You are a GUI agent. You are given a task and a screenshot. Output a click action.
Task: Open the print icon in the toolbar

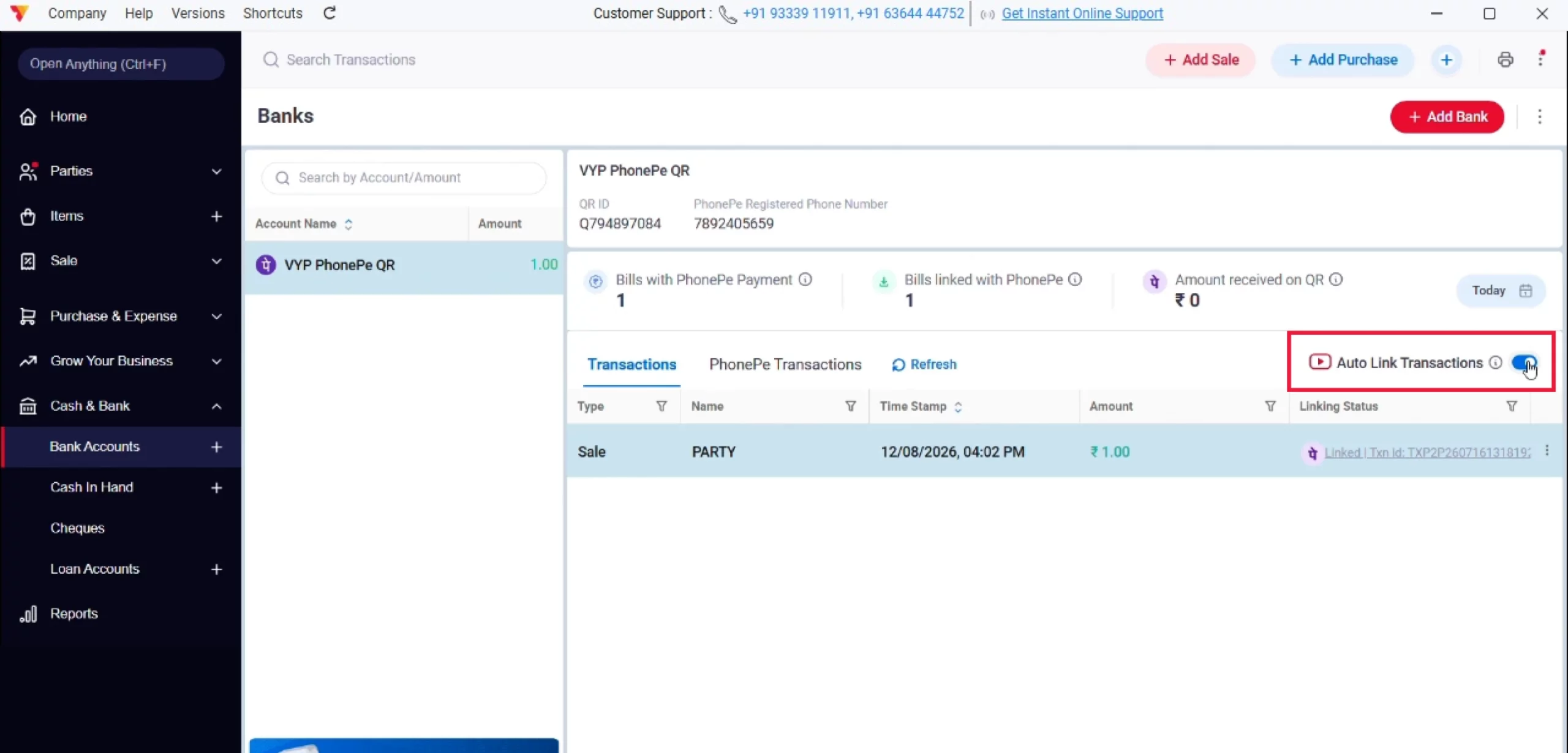coord(1505,59)
